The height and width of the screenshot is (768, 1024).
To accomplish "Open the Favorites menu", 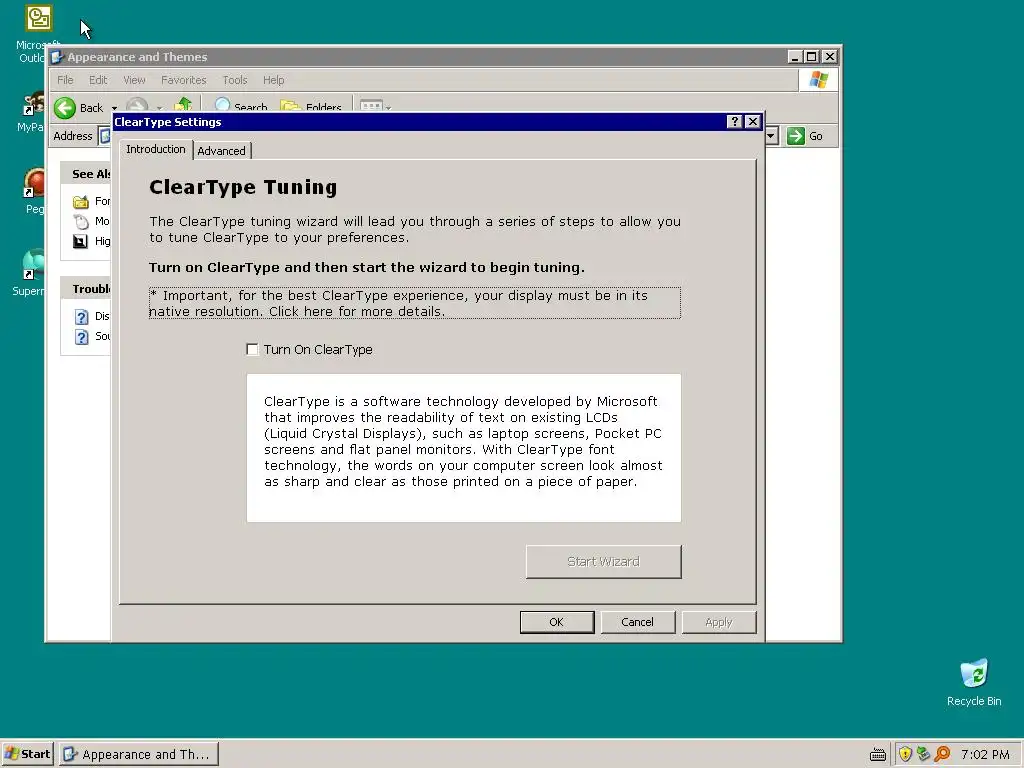I will 184,80.
